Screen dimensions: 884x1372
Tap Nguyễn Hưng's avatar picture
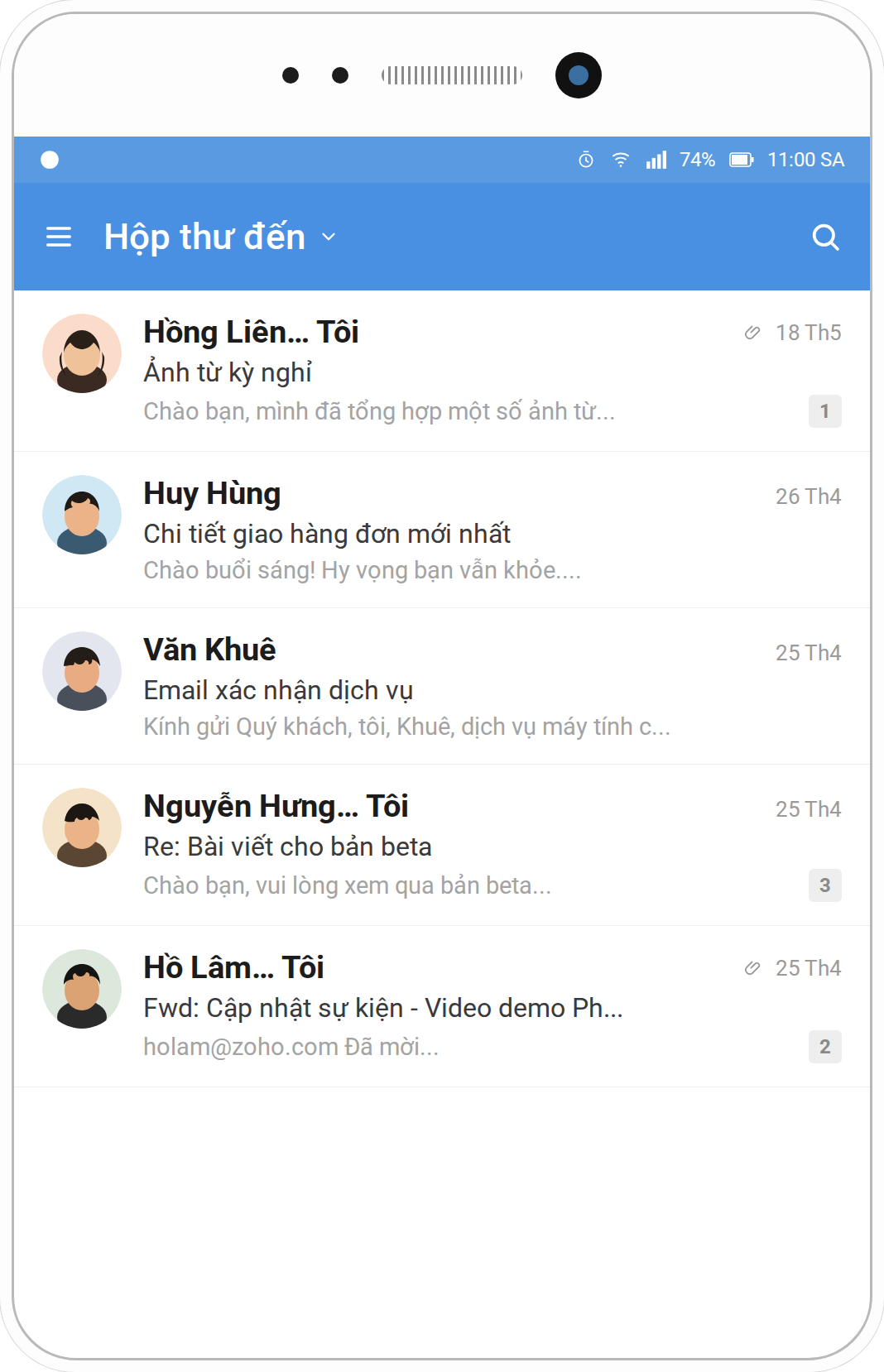point(82,828)
